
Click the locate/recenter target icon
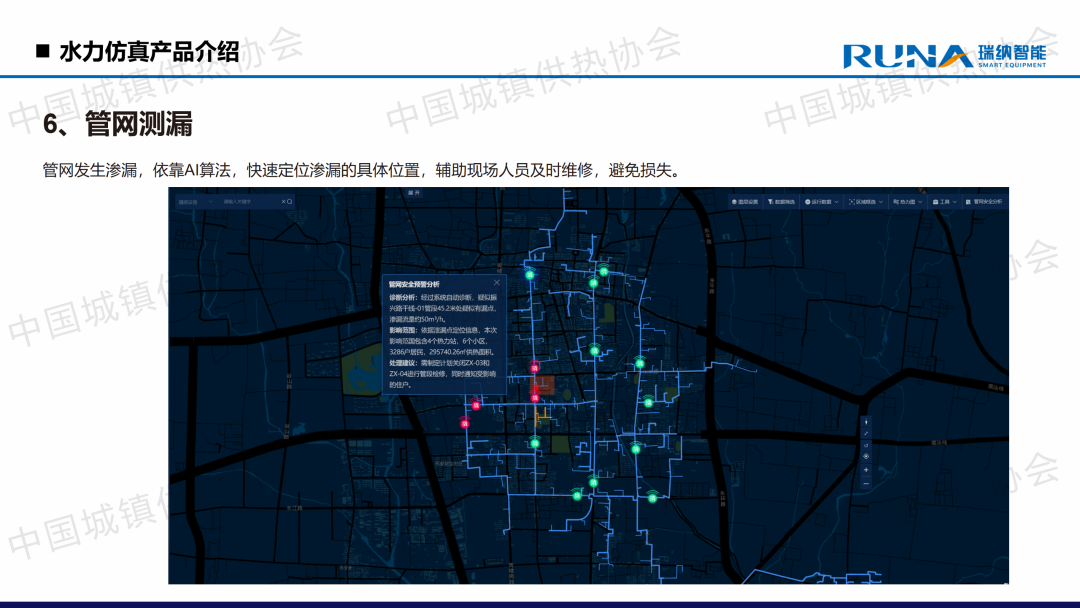tap(866, 458)
